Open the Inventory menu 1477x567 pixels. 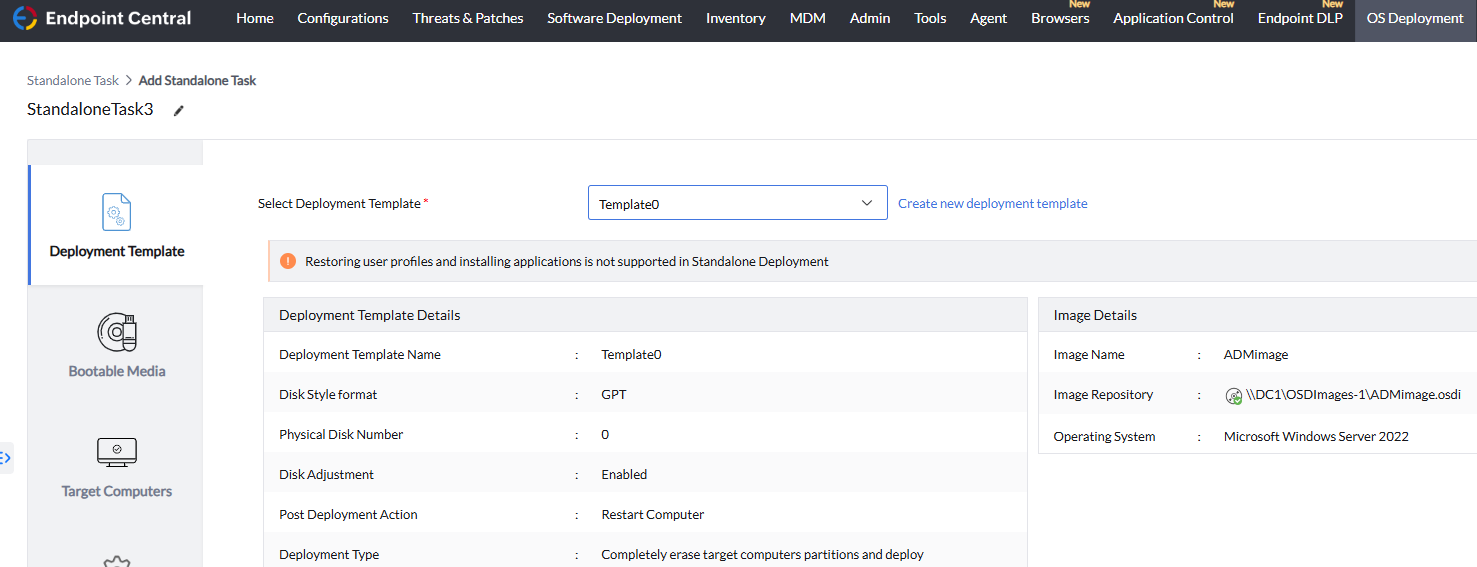click(736, 18)
